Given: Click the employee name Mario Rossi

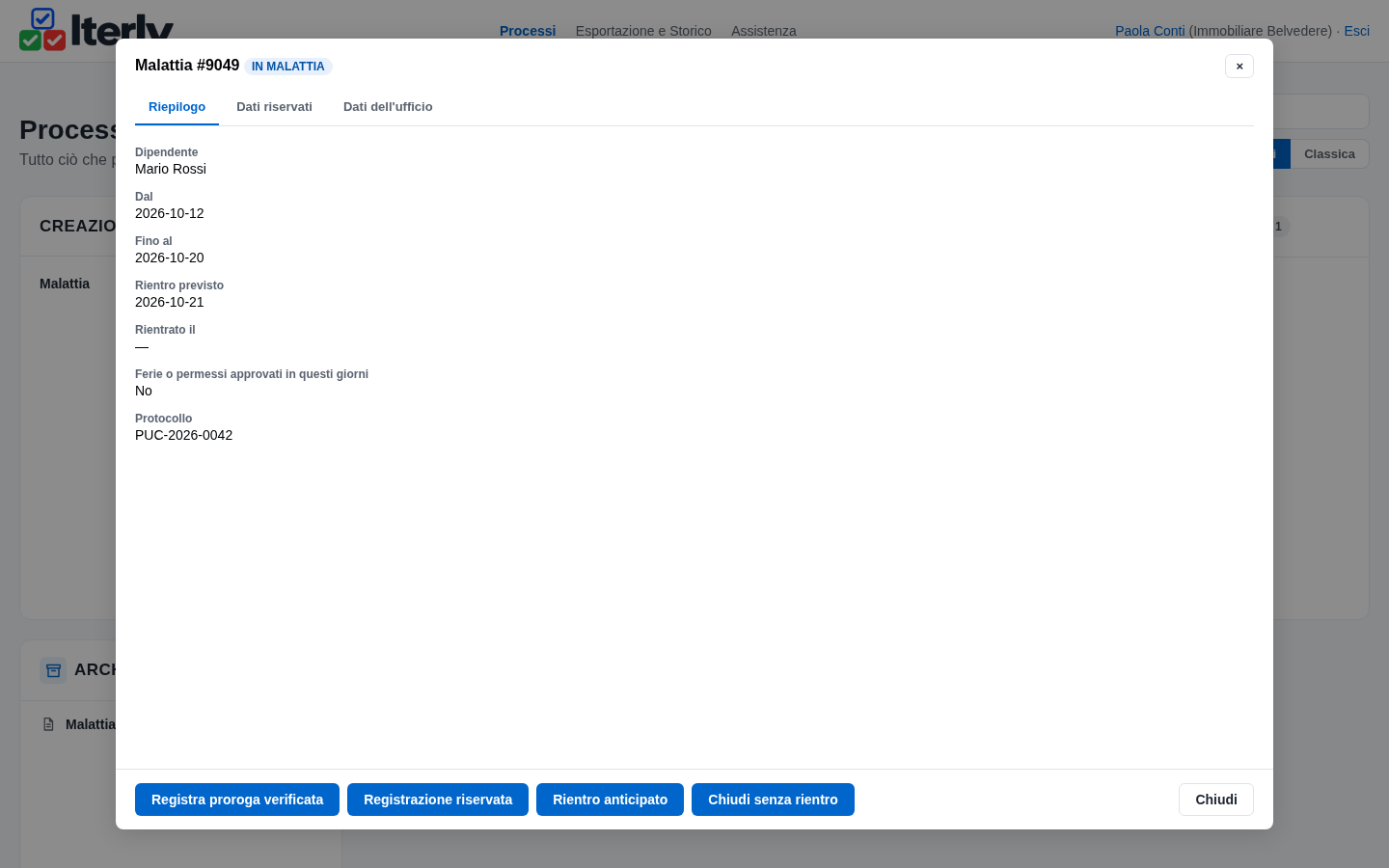Looking at the screenshot, I should tap(171, 169).
